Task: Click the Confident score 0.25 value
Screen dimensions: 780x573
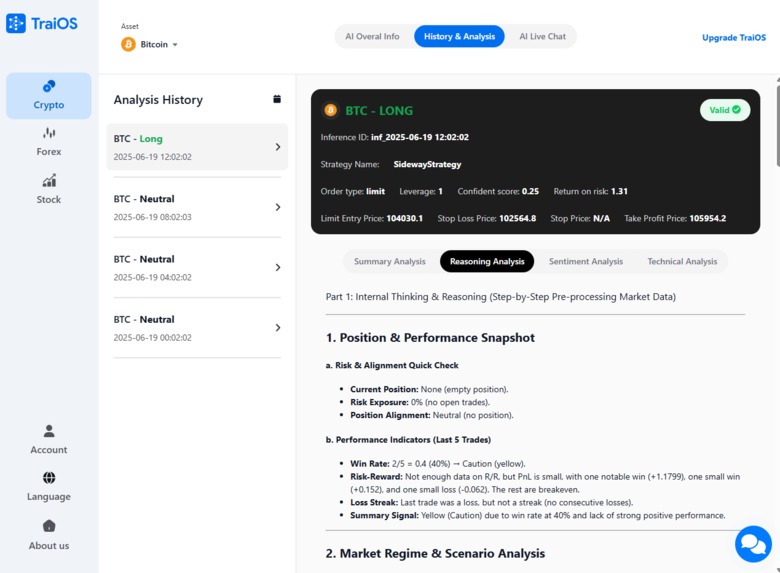Action: (530, 191)
